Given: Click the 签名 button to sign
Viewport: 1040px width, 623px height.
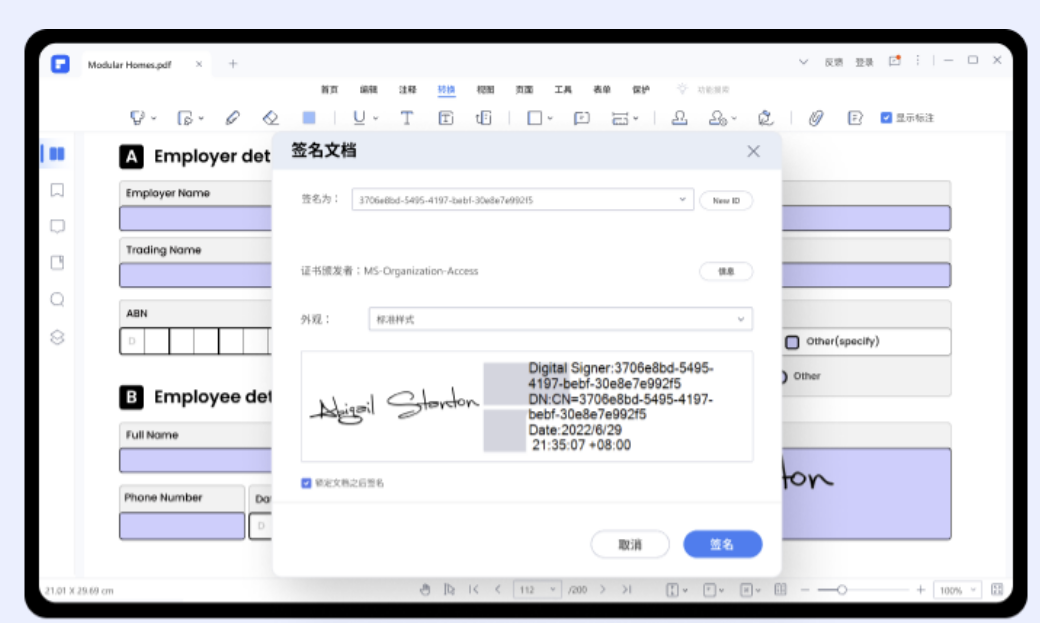Looking at the screenshot, I should [x=723, y=544].
